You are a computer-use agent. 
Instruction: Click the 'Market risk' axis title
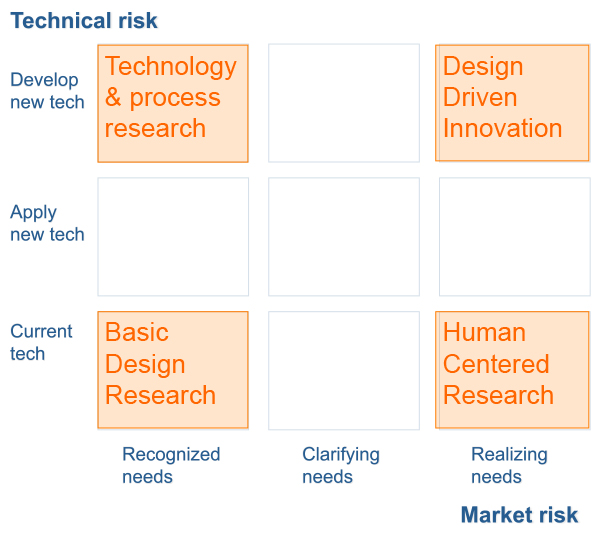[x=519, y=515]
